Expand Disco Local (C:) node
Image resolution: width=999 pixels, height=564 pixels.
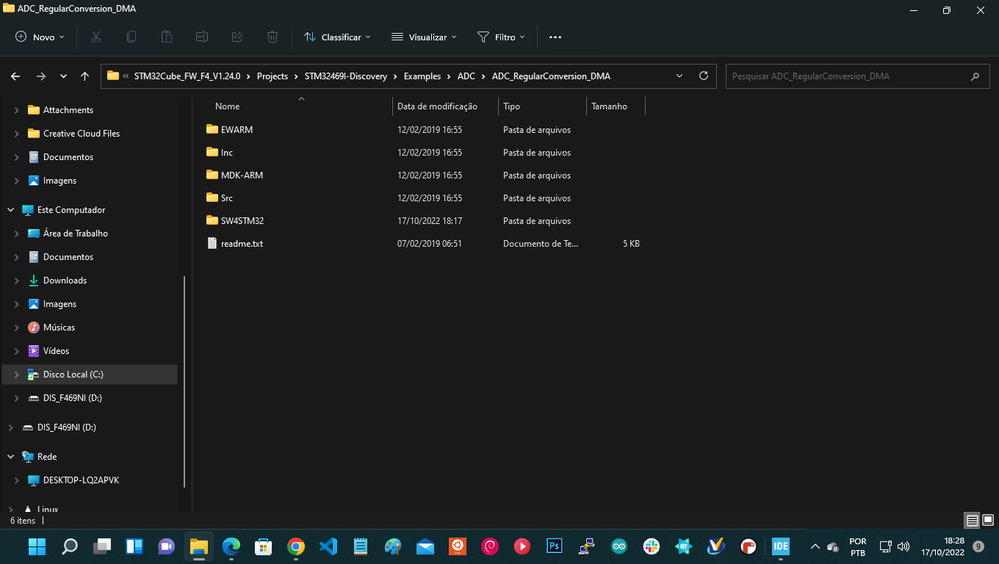(17, 375)
